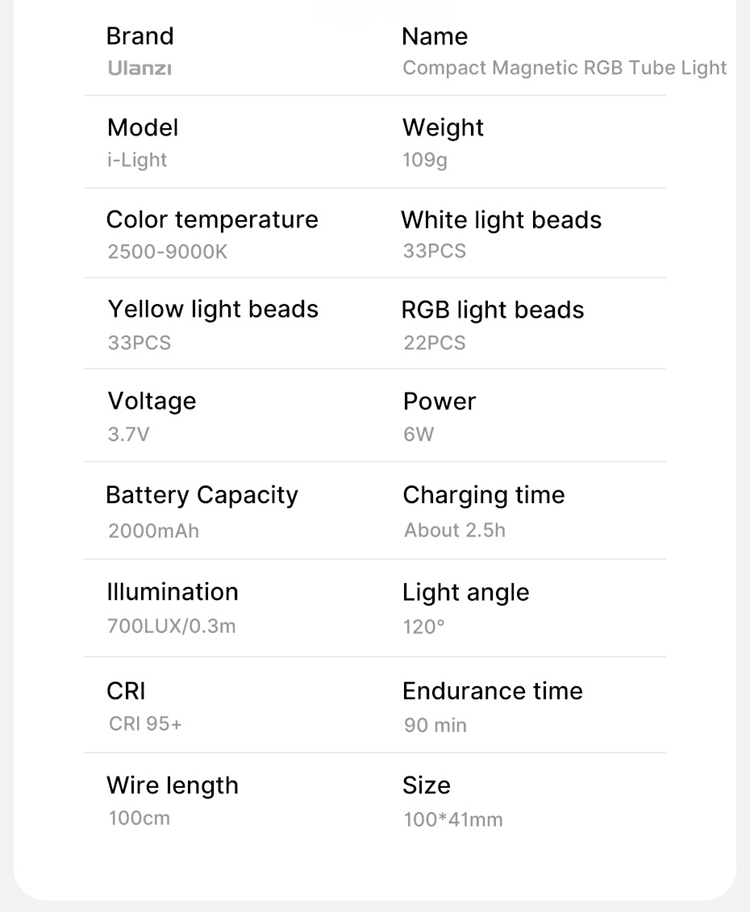Tap the 100*41mm size value
Viewport: 750px width, 912px height.
click(453, 820)
